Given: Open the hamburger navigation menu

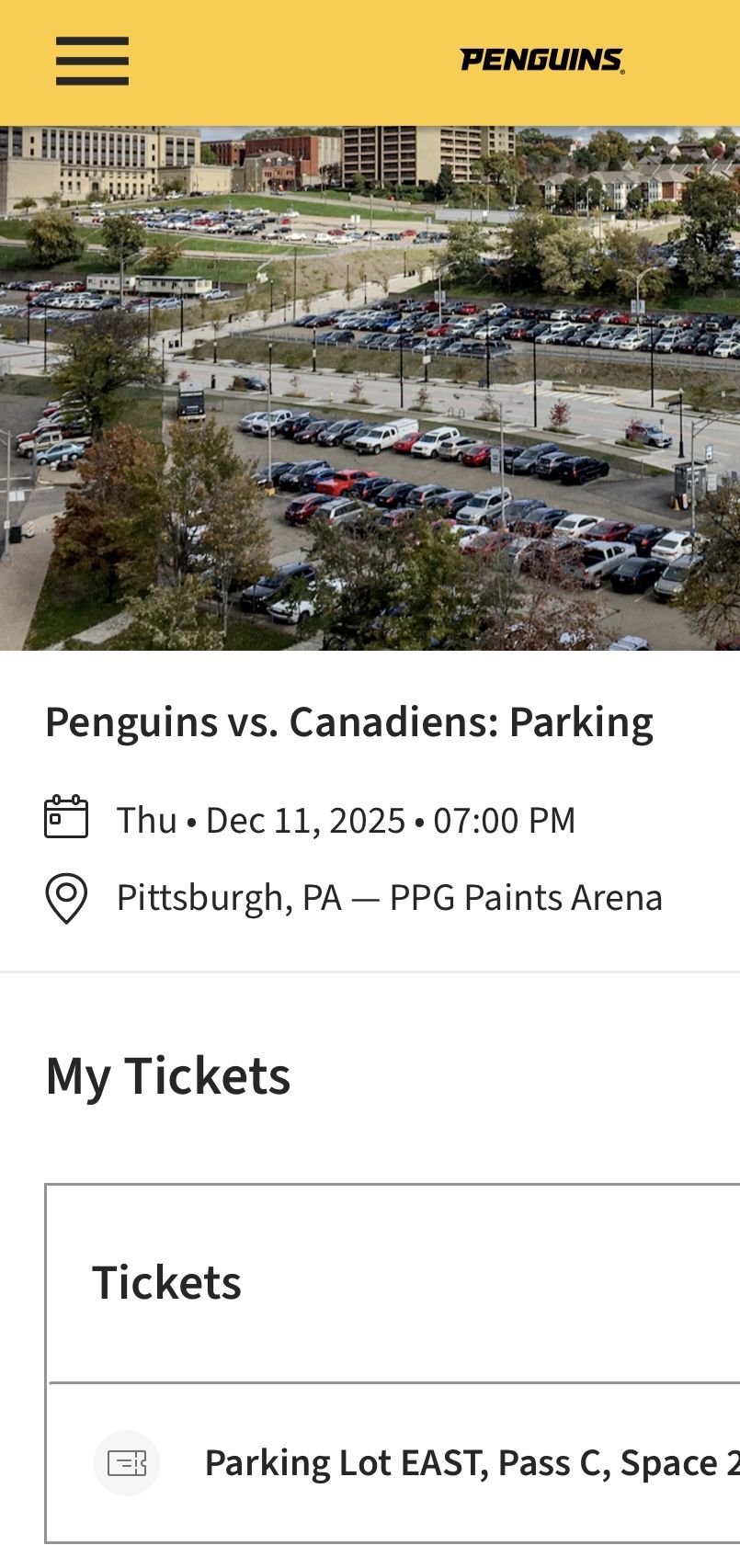Looking at the screenshot, I should (x=92, y=61).
